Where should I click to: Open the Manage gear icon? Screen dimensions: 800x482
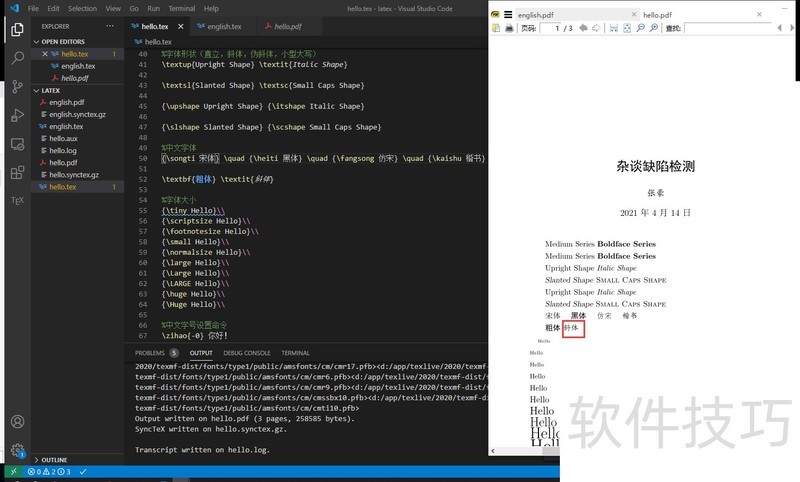click(x=17, y=450)
